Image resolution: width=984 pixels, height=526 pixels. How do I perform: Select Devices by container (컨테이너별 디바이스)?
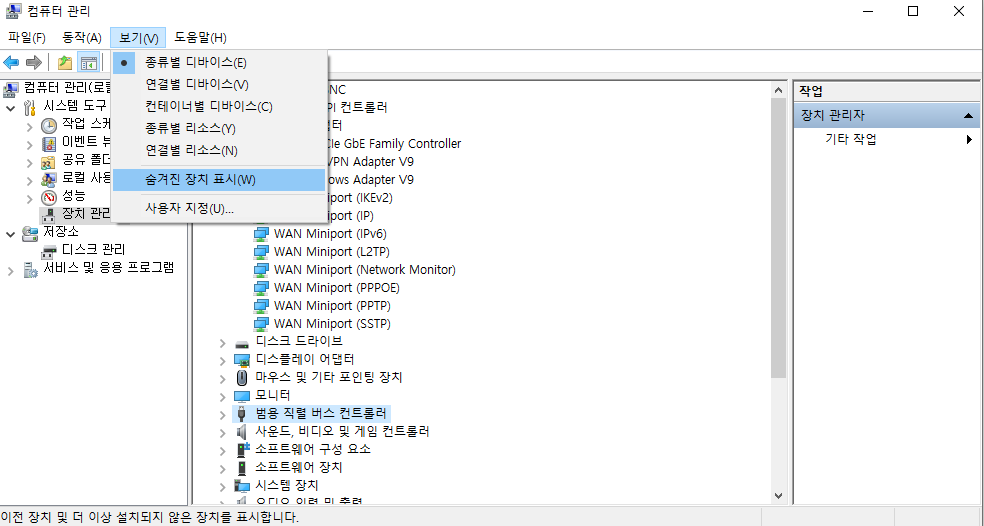[x=219, y=107]
